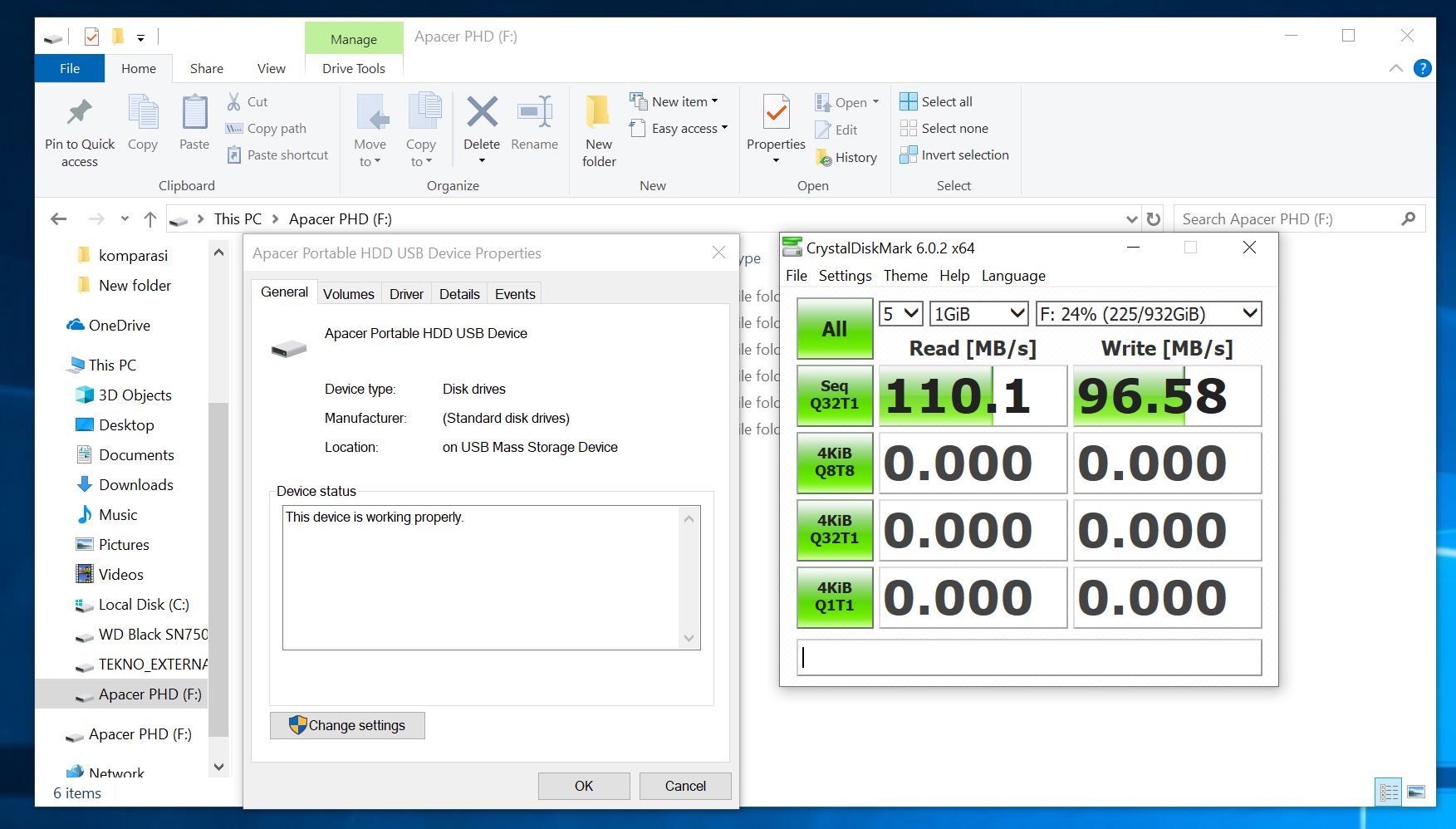Image resolution: width=1456 pixels, height=829 pixels.
Task: Open the Drive Tools tab
Action: point(354,68)
